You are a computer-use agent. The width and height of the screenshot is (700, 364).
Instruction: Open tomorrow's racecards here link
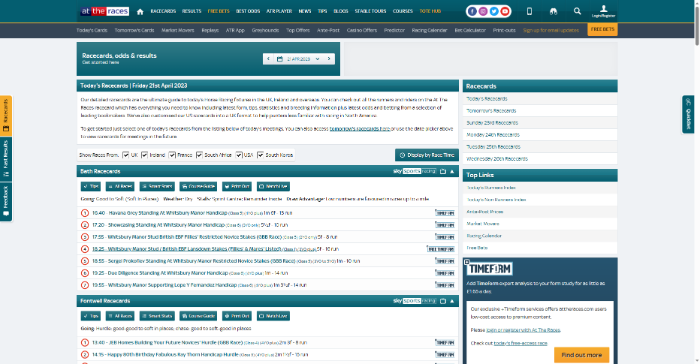pos(360,129)
